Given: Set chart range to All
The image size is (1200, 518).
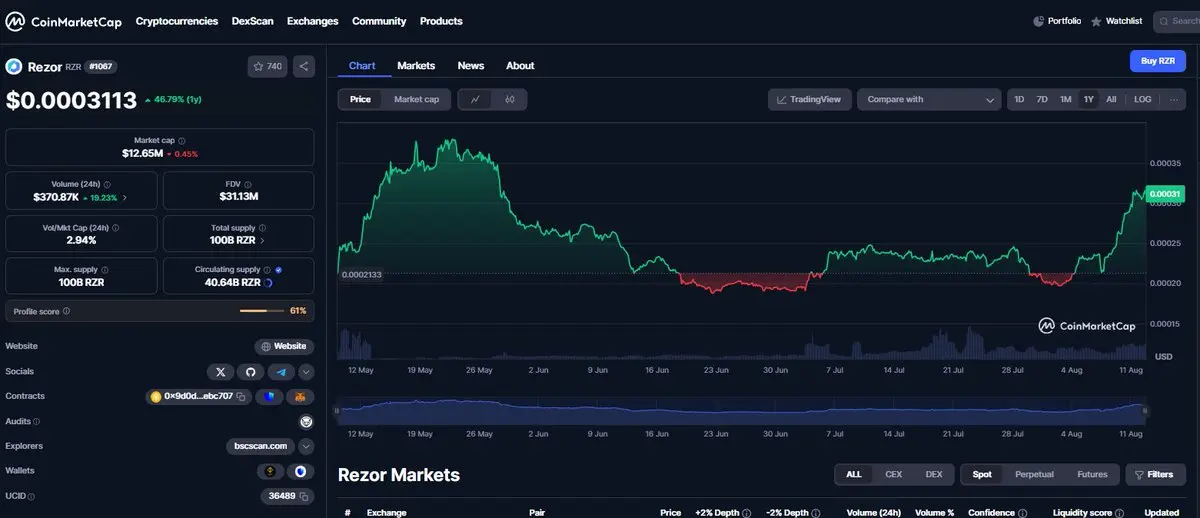Looking at the screenshot, I should (1111, 99).
